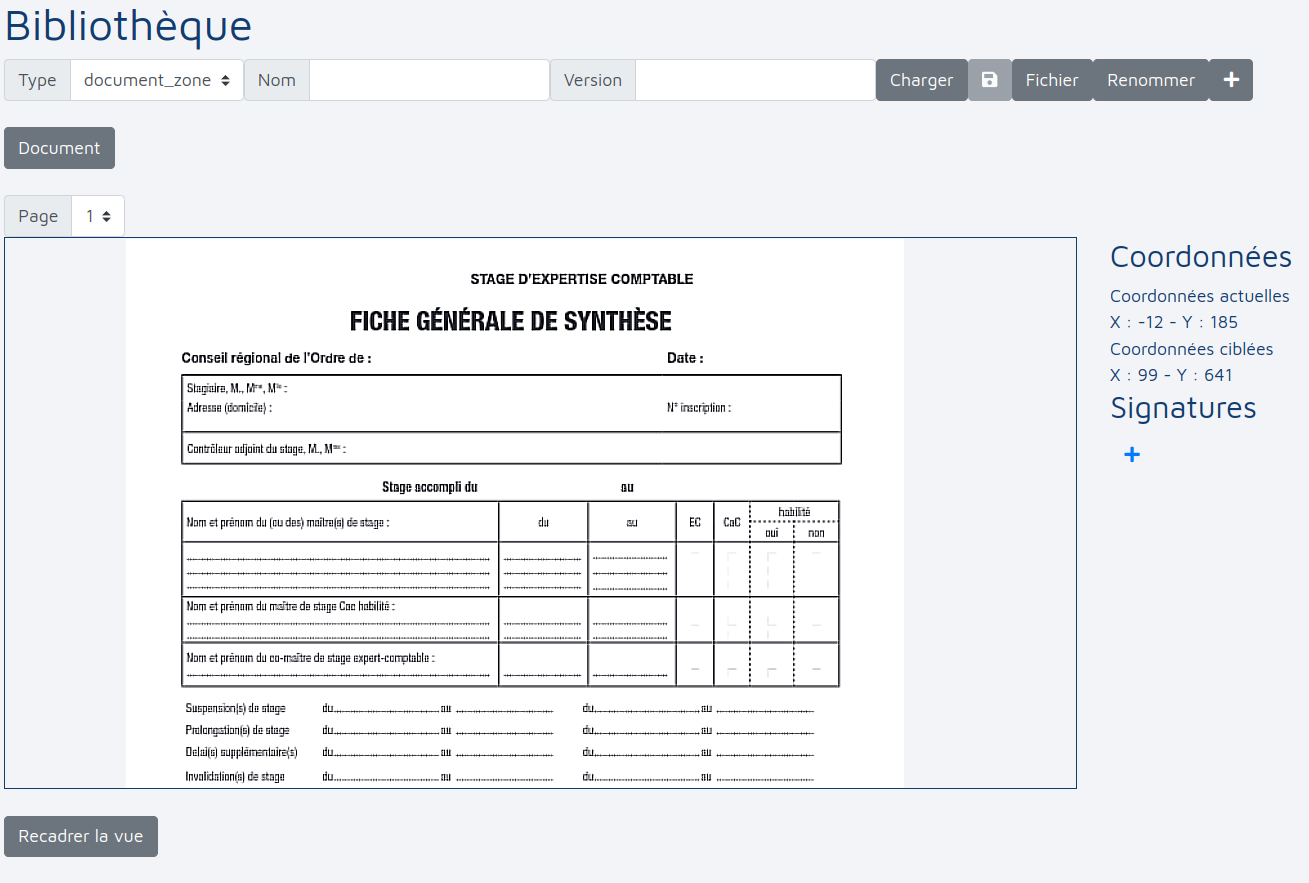The image size is (1309, 883).
Task: Click the Renommer button
Action: click(1150, 80)
